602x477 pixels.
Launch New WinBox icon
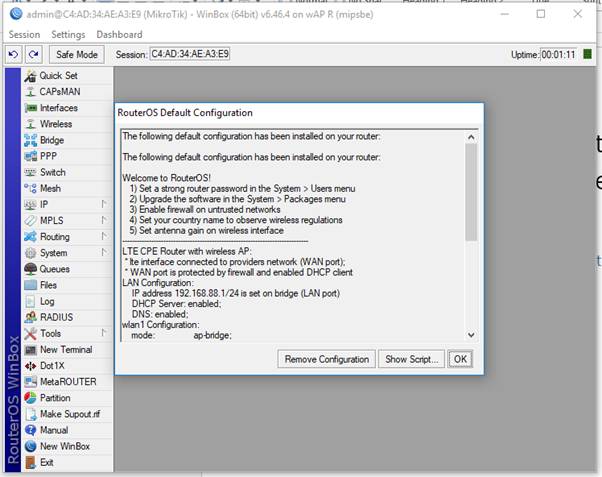click(x=30, y=447)
